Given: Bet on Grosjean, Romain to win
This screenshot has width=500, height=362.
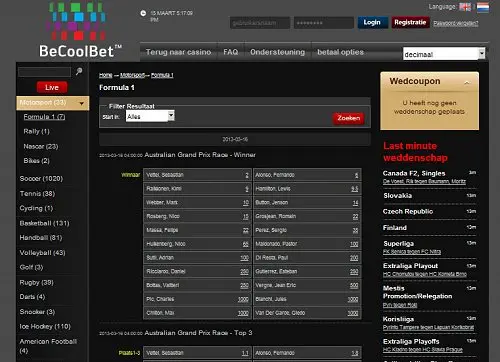Looking at the screenshot, I should [307, 216].
